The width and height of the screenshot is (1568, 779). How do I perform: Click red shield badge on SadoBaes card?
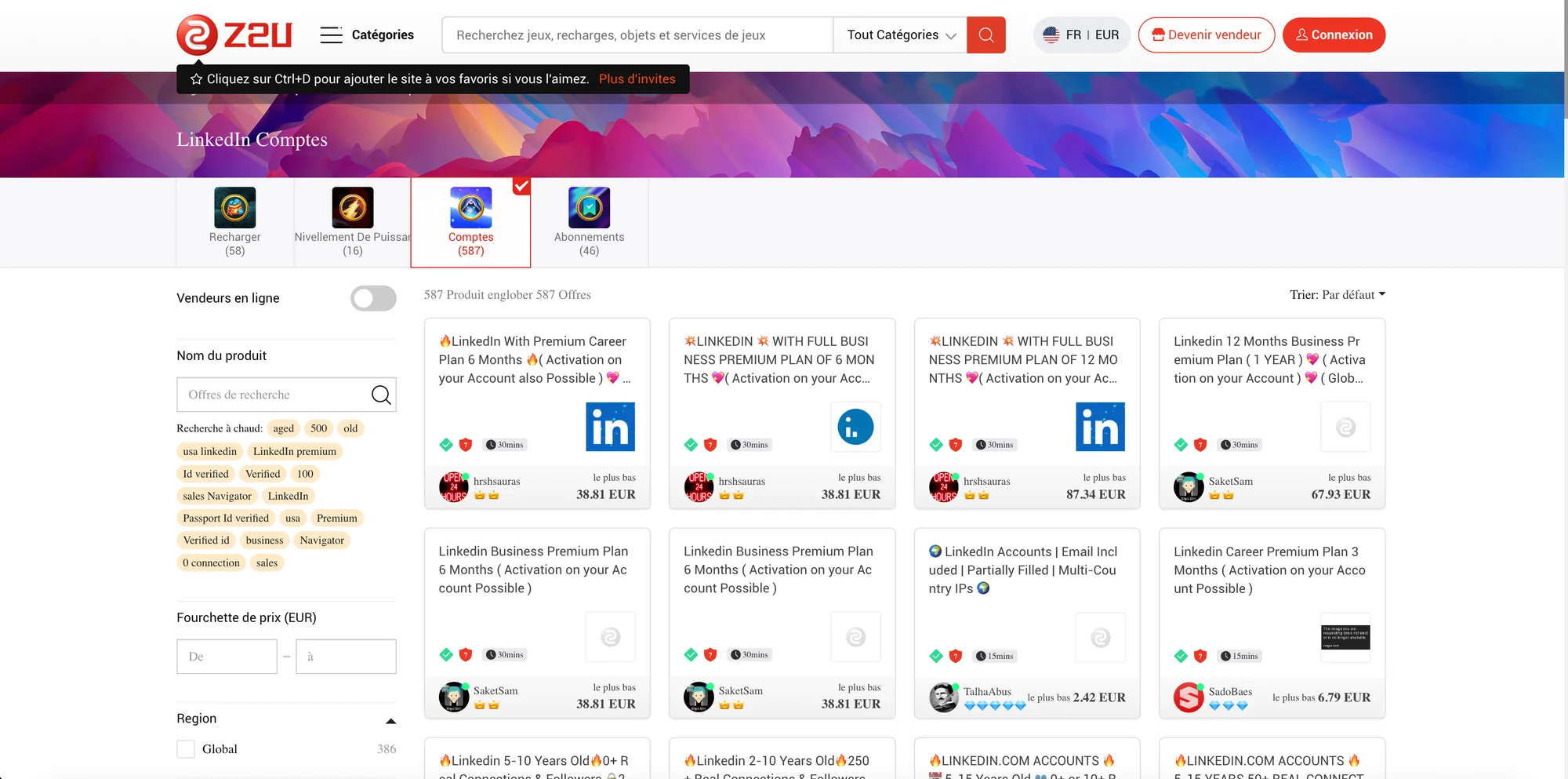[x=1200, y=656]
